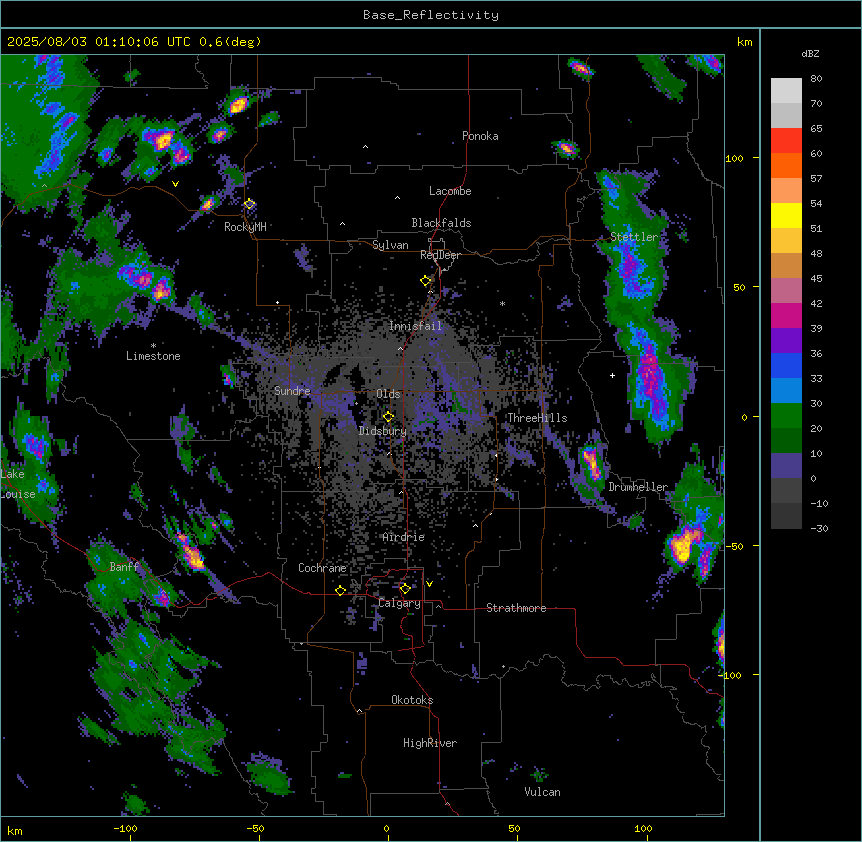Screen dimensions: 862x842
Task: Click the Okotoks city label
Action: coord(412,700)
